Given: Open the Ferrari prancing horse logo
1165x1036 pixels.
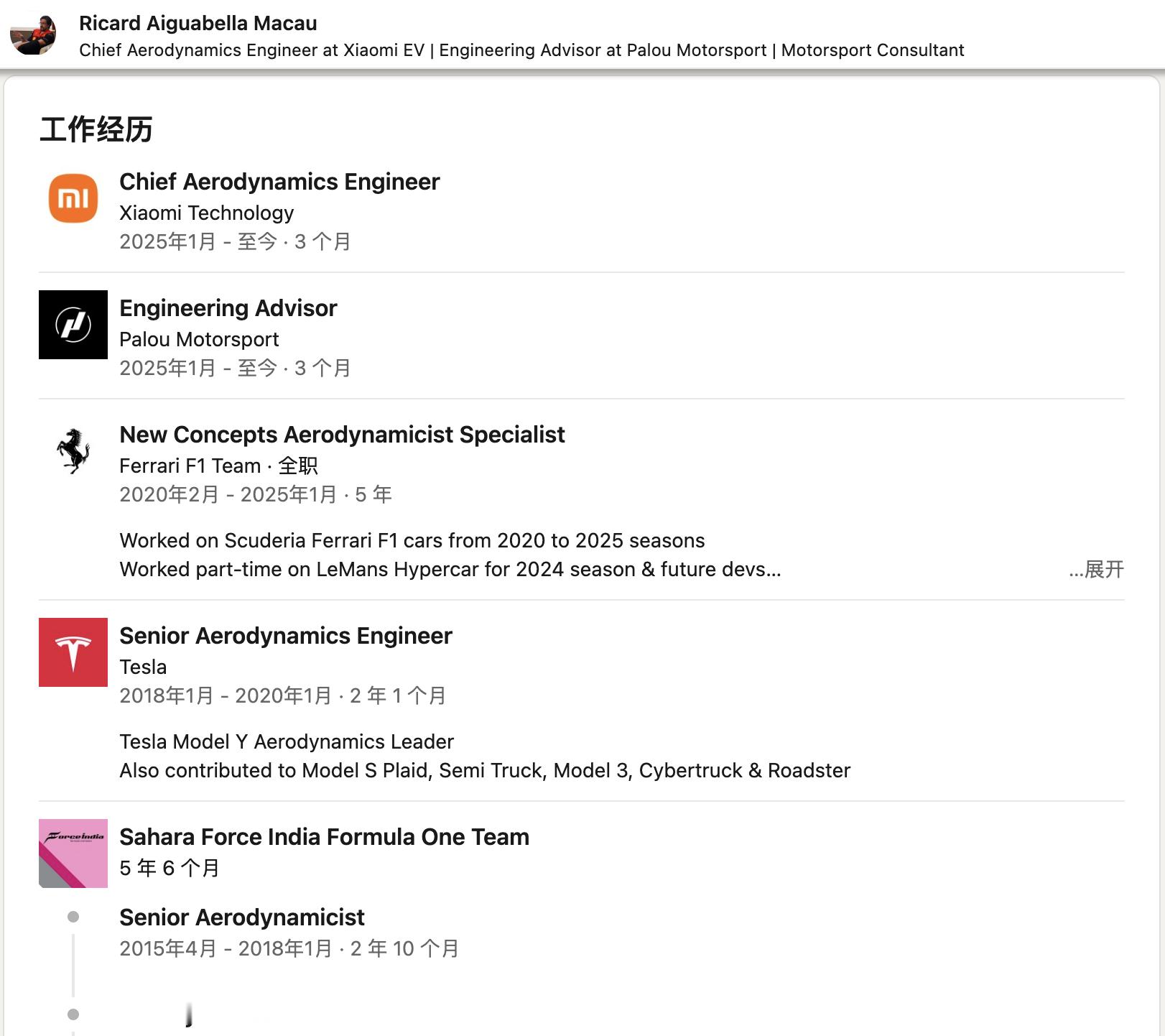Looking at the screenshot, I should [x=73, y=451].
